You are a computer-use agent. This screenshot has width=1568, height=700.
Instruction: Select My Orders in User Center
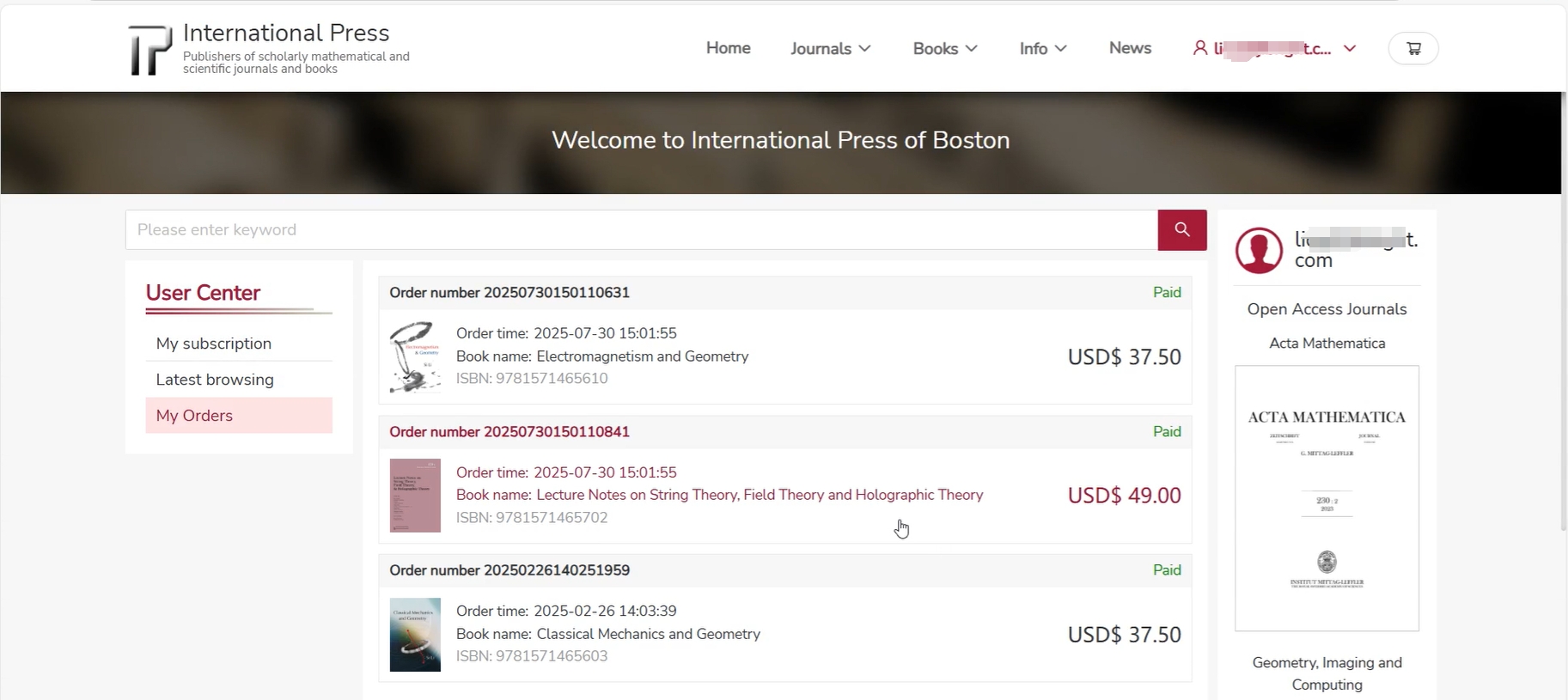tap(239, 416)
